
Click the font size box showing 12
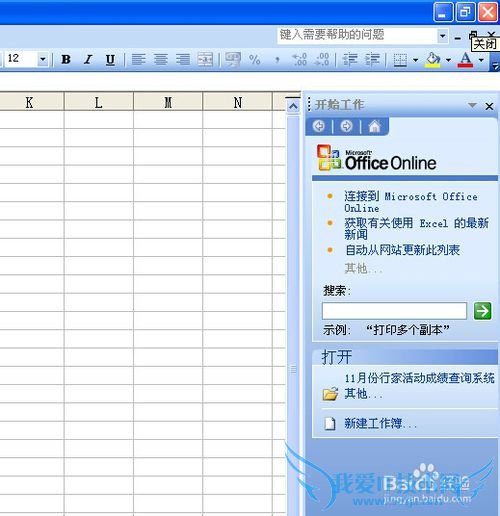point(21,59)
